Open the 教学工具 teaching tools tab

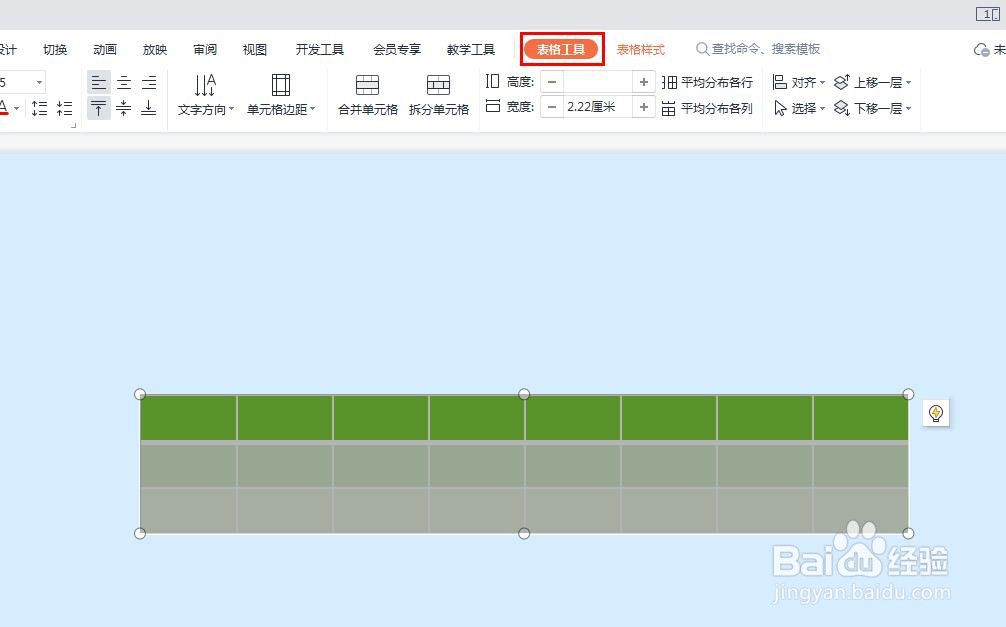point(471,49)
